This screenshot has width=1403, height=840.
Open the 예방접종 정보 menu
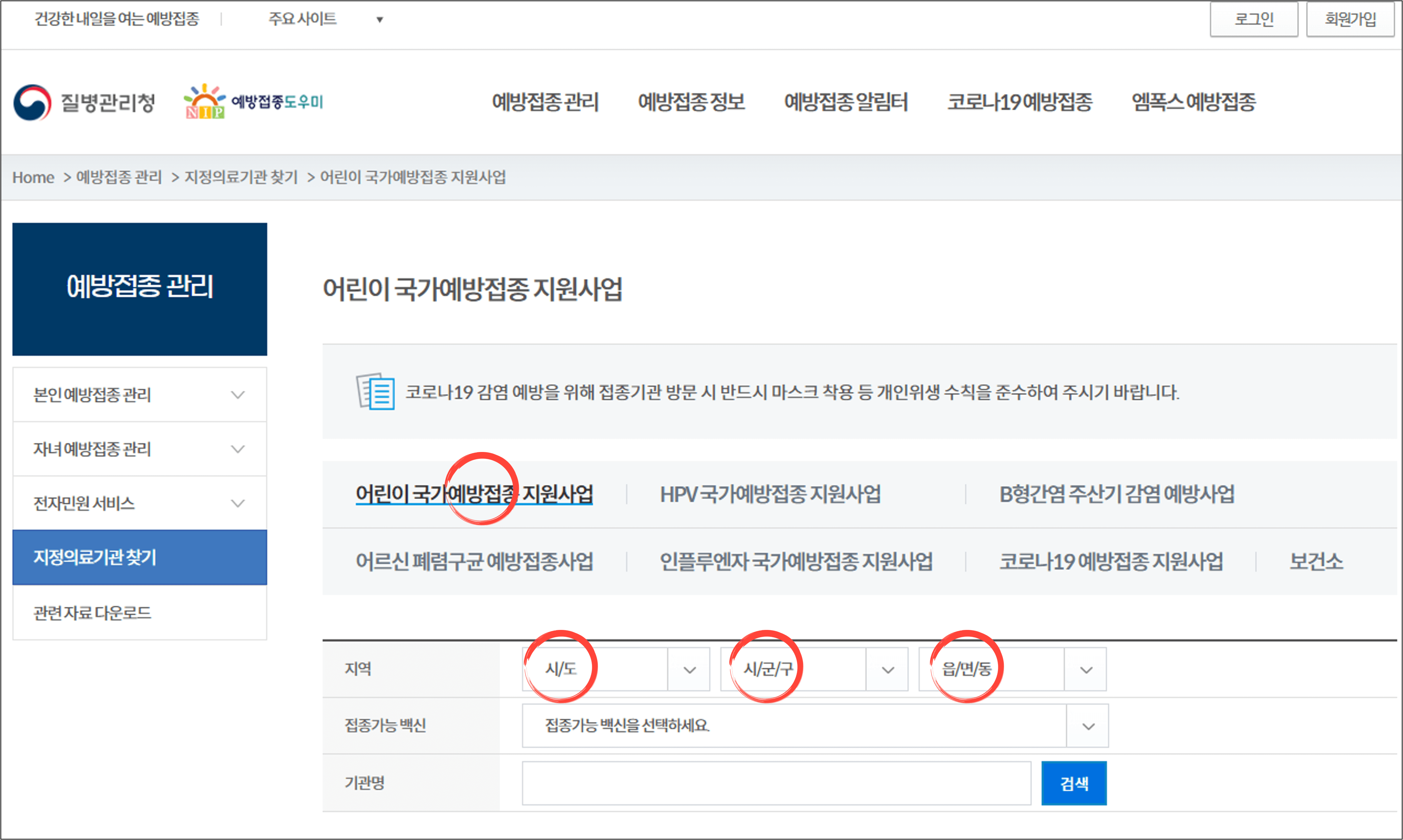[x=692, y=102]
